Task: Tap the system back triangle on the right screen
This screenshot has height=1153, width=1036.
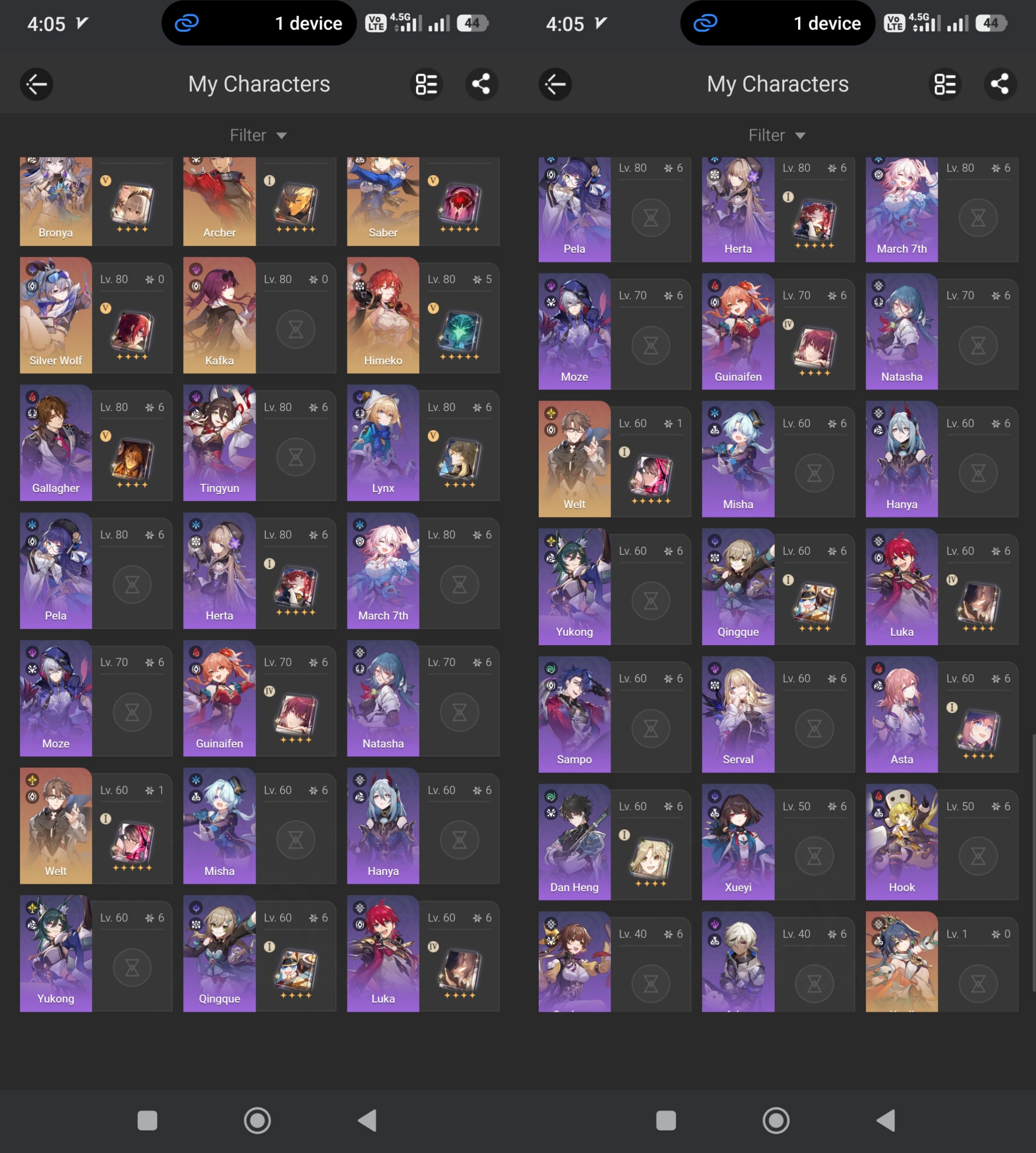Action: (x=886, y=1120)
